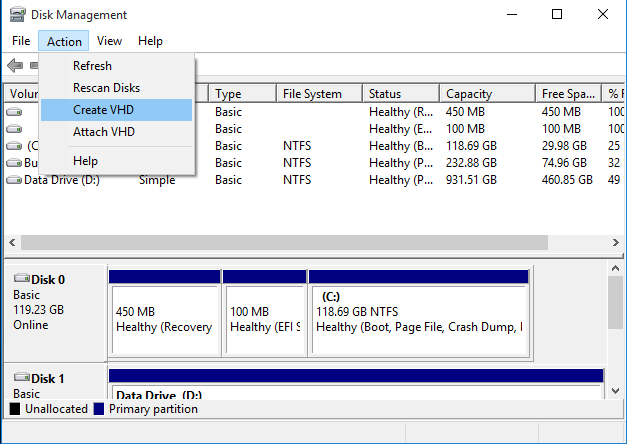Click drive icon of the 232.88 GB volume
Image resolution: width=627 pixels, height=444 pixels.
click(x=14, y=163)
